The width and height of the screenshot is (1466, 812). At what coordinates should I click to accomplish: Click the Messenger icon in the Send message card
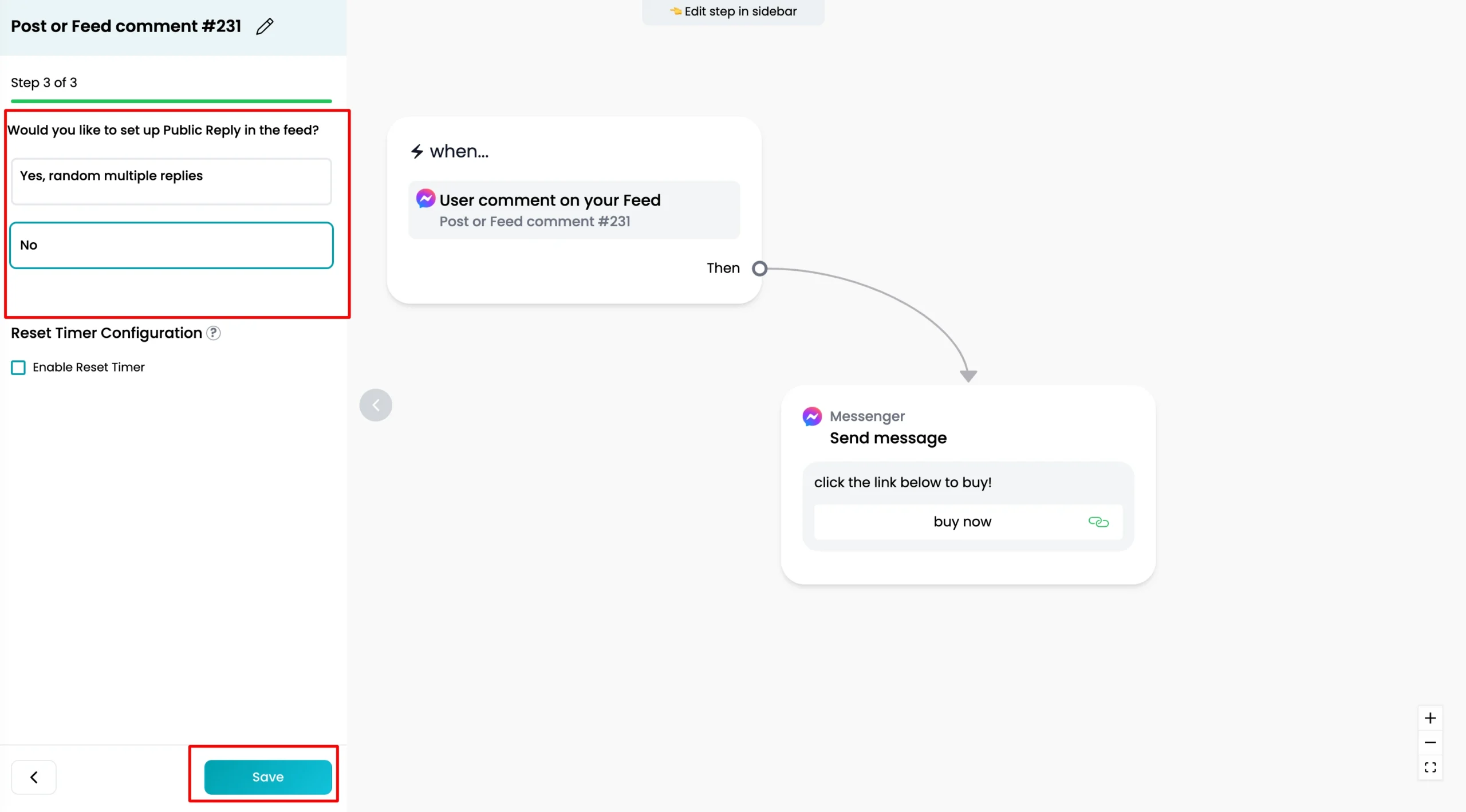pos(812,416)
